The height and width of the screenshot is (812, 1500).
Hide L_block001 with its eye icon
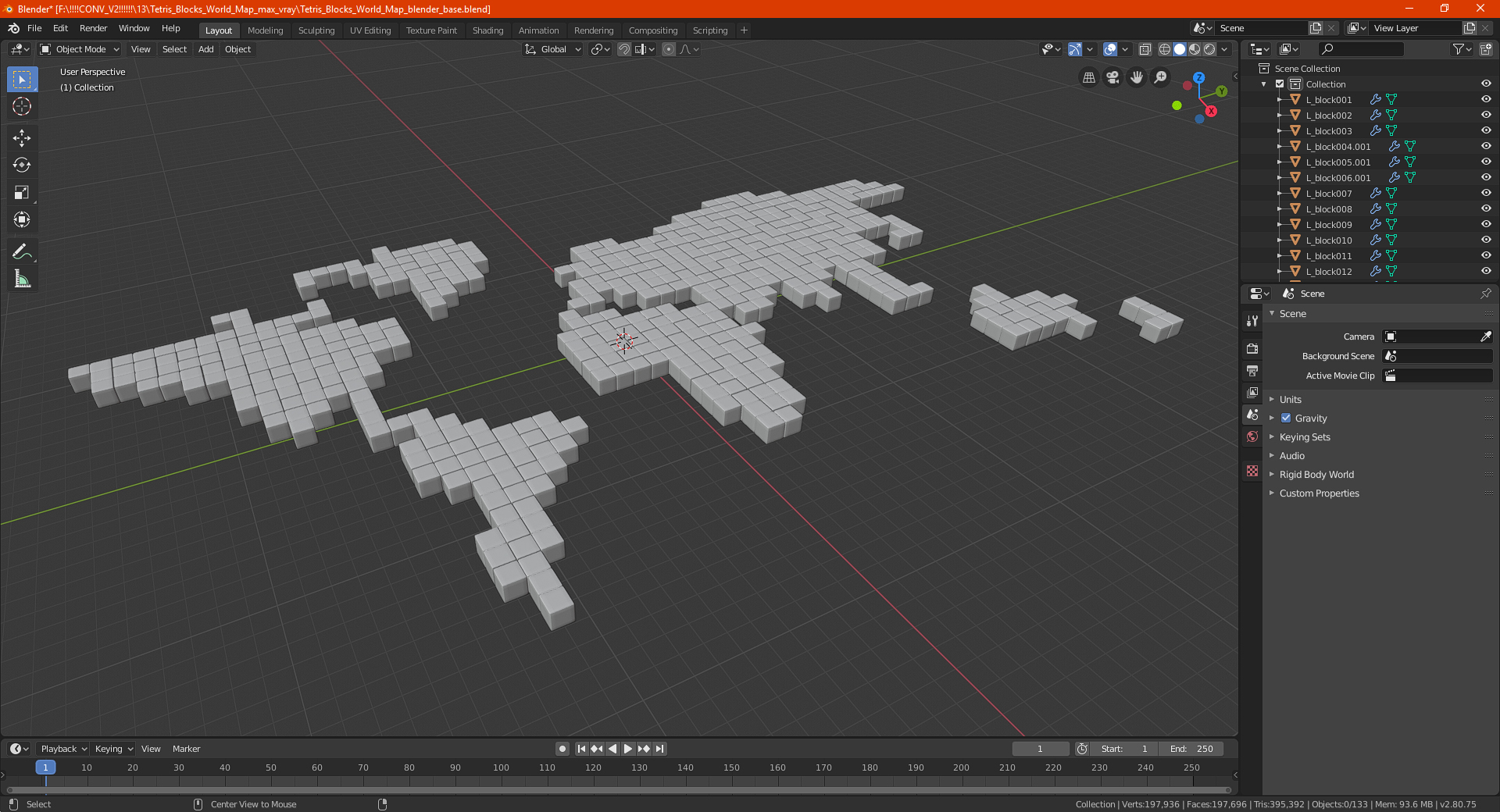(x=1486, y=100)
